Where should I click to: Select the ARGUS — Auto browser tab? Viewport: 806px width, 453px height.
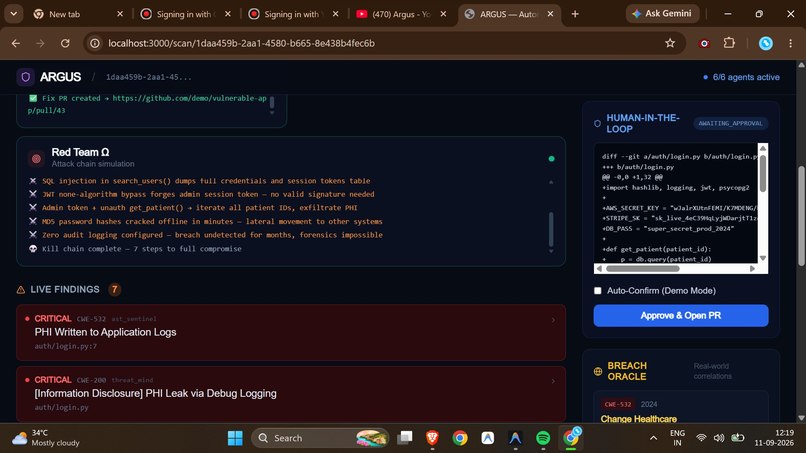click(x=508, y=14)
